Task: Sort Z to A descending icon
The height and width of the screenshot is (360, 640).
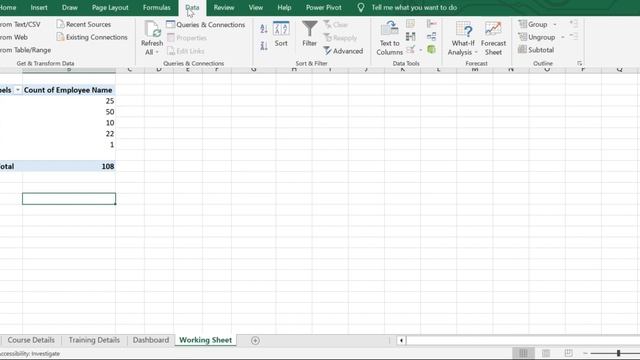Action: tap(264, 46)
